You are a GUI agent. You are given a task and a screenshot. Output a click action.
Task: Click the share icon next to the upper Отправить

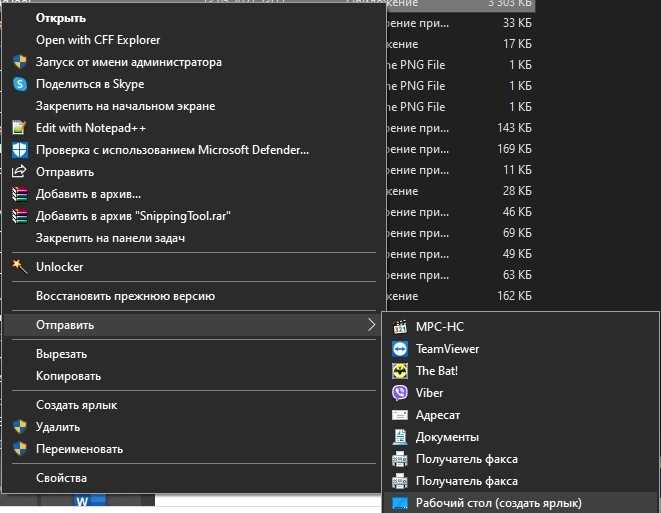pos(19,172)
